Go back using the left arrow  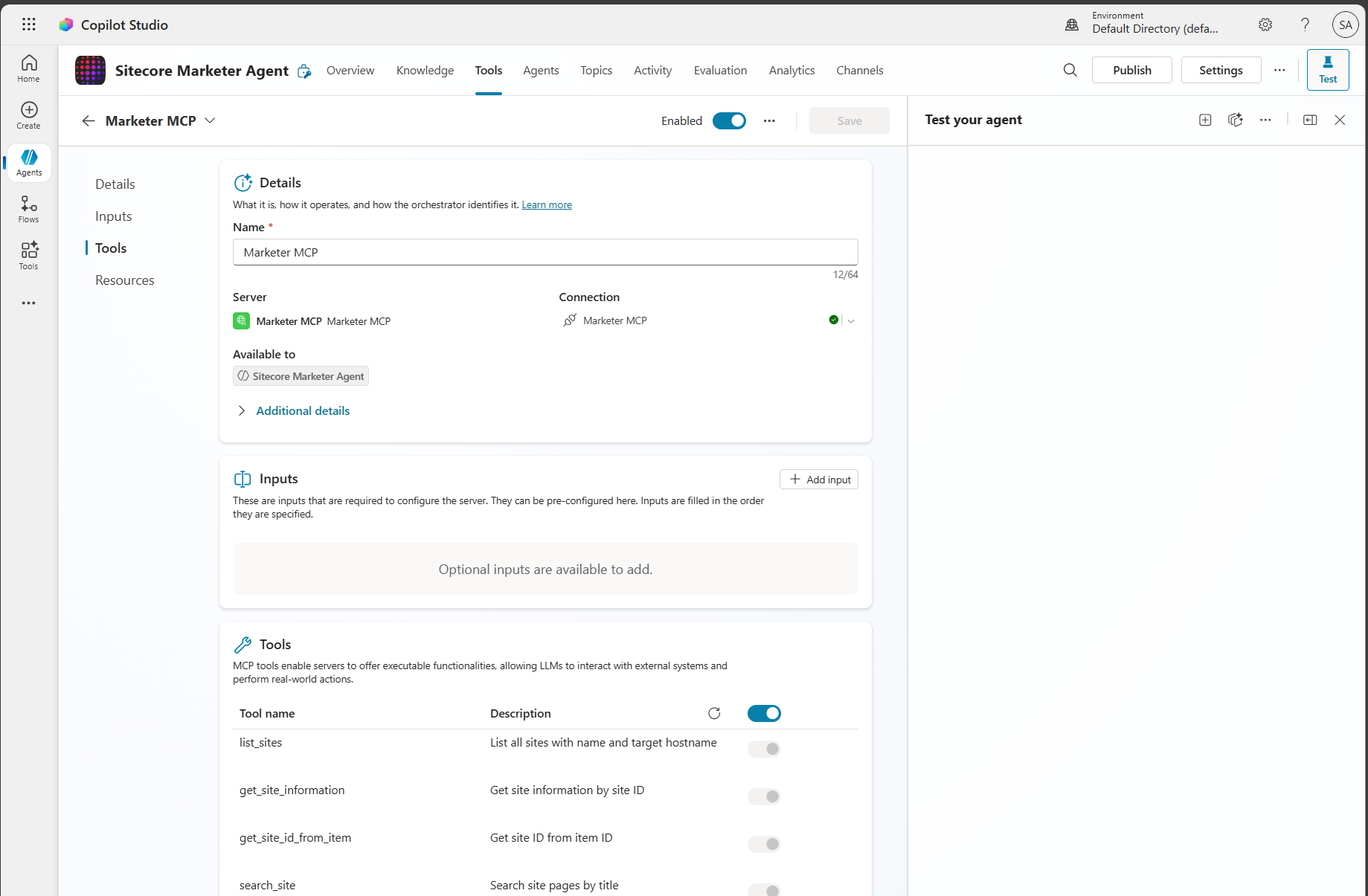pyautogui.click(x=89, y=120)
